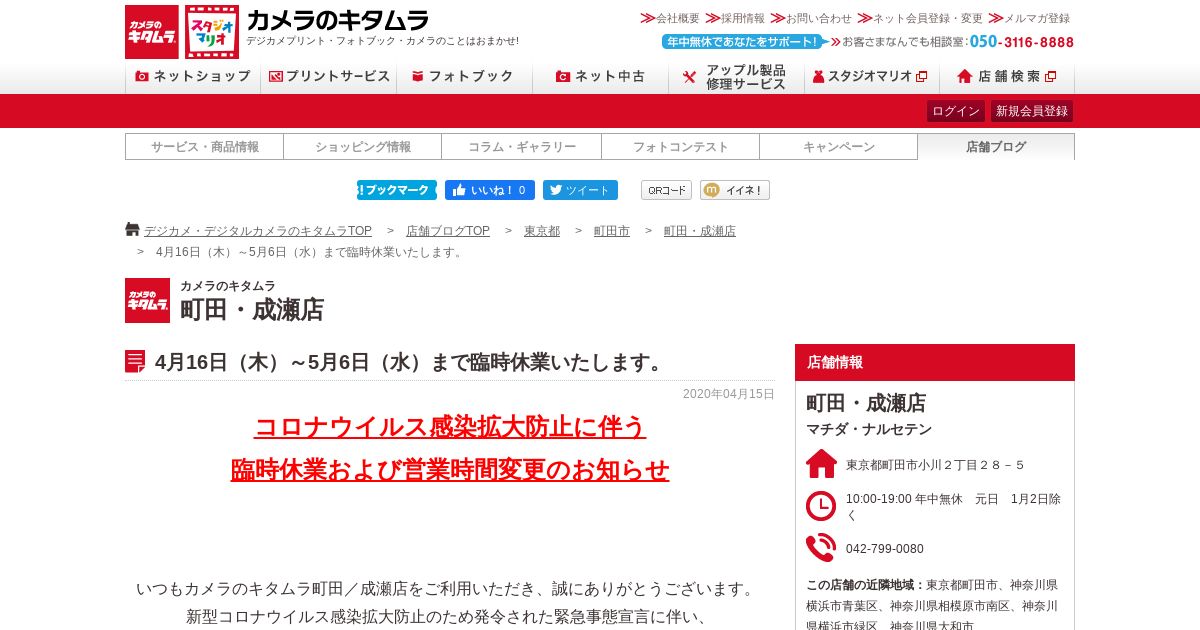This screenshot has width=1200, height=630.
Task: Open ネットショップ navigation item
Action: pyautogui.click(x=193, y=76)
